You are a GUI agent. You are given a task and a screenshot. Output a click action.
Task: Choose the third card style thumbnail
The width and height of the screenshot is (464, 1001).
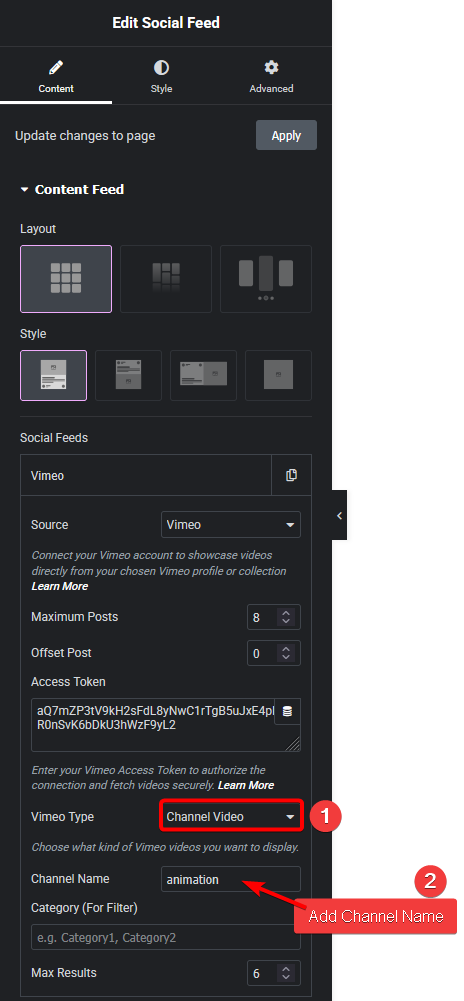[204, 375]
